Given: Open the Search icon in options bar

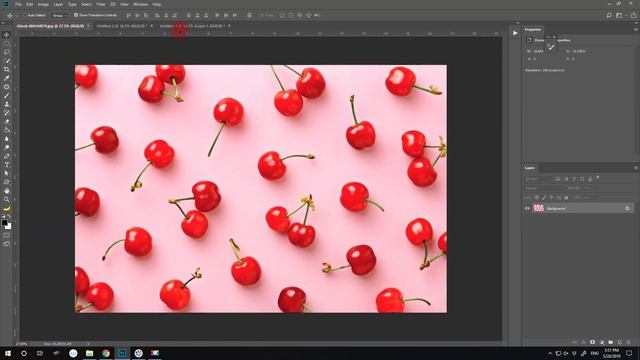Looking at the screenshot, I should click(x=609, y=16).
